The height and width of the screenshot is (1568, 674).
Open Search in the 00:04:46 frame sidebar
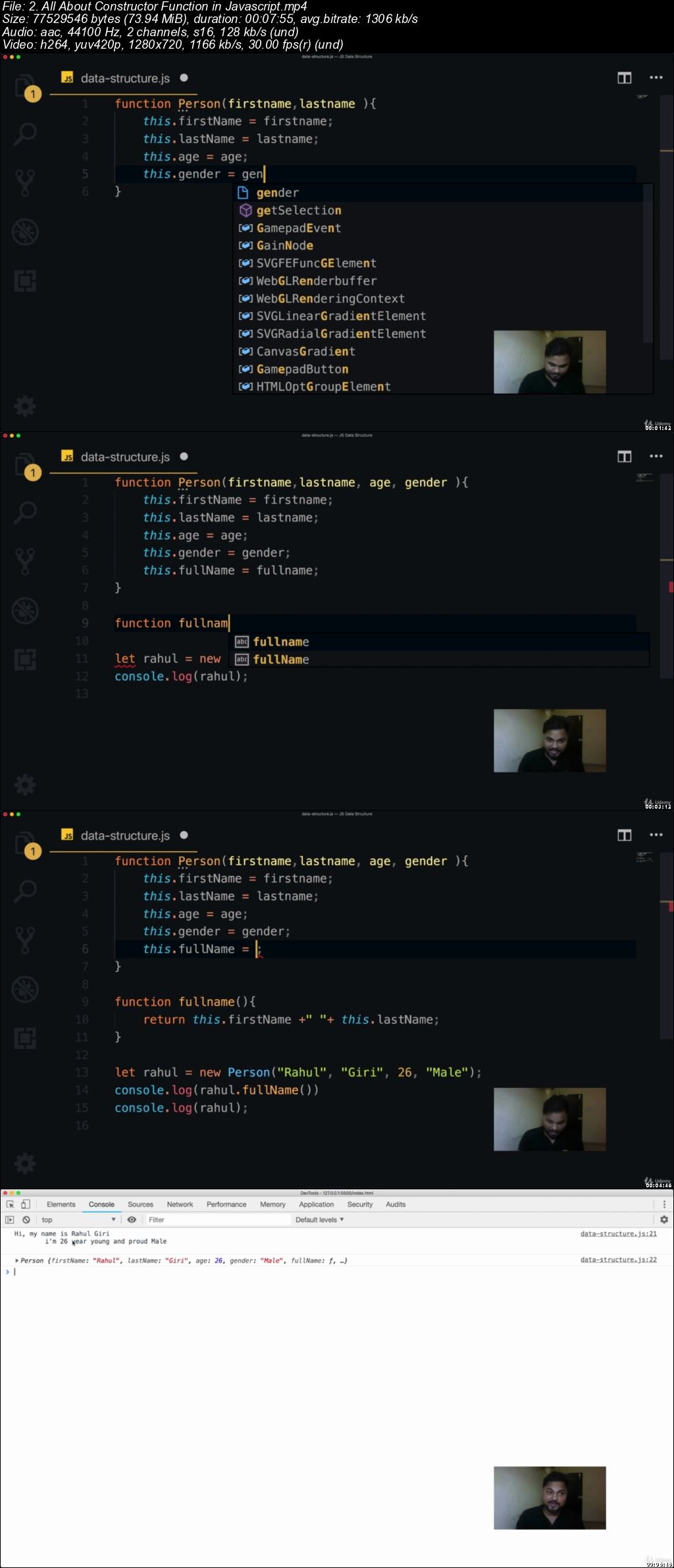click(x=25, y=891)
